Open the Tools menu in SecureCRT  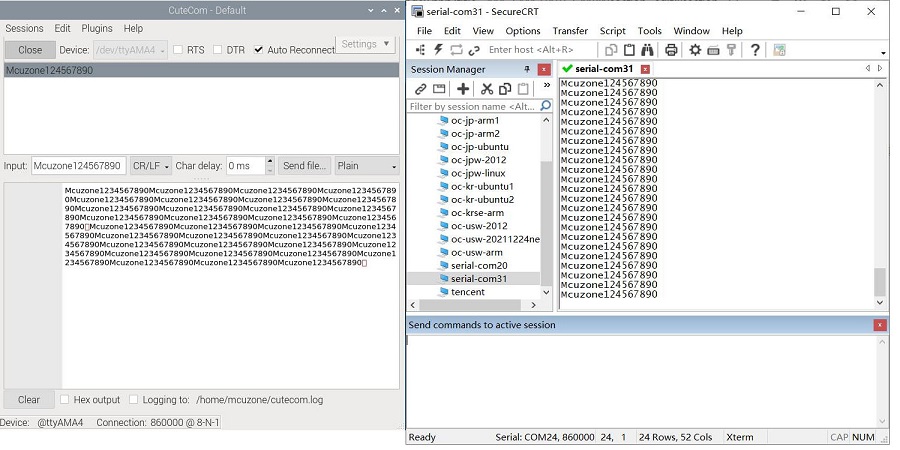650,31
